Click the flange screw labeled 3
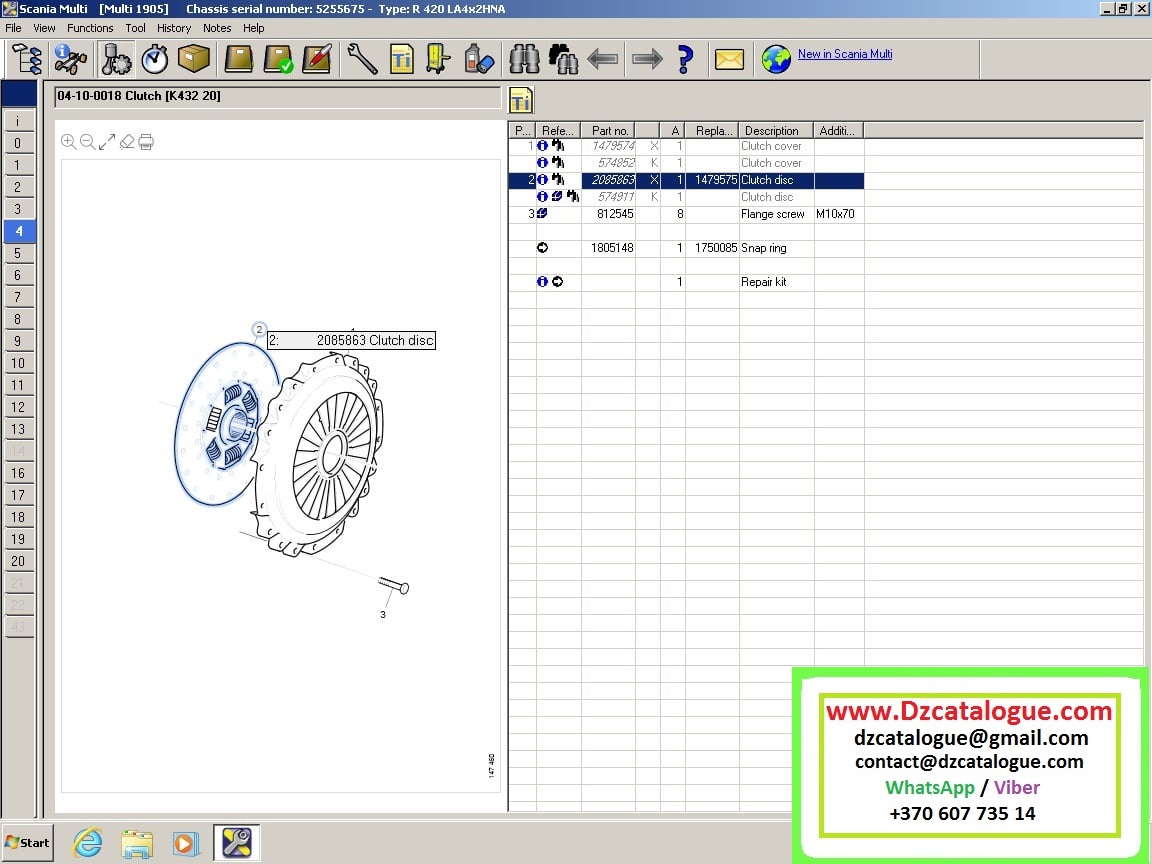1152x864 pixels. tap(395, 586)
